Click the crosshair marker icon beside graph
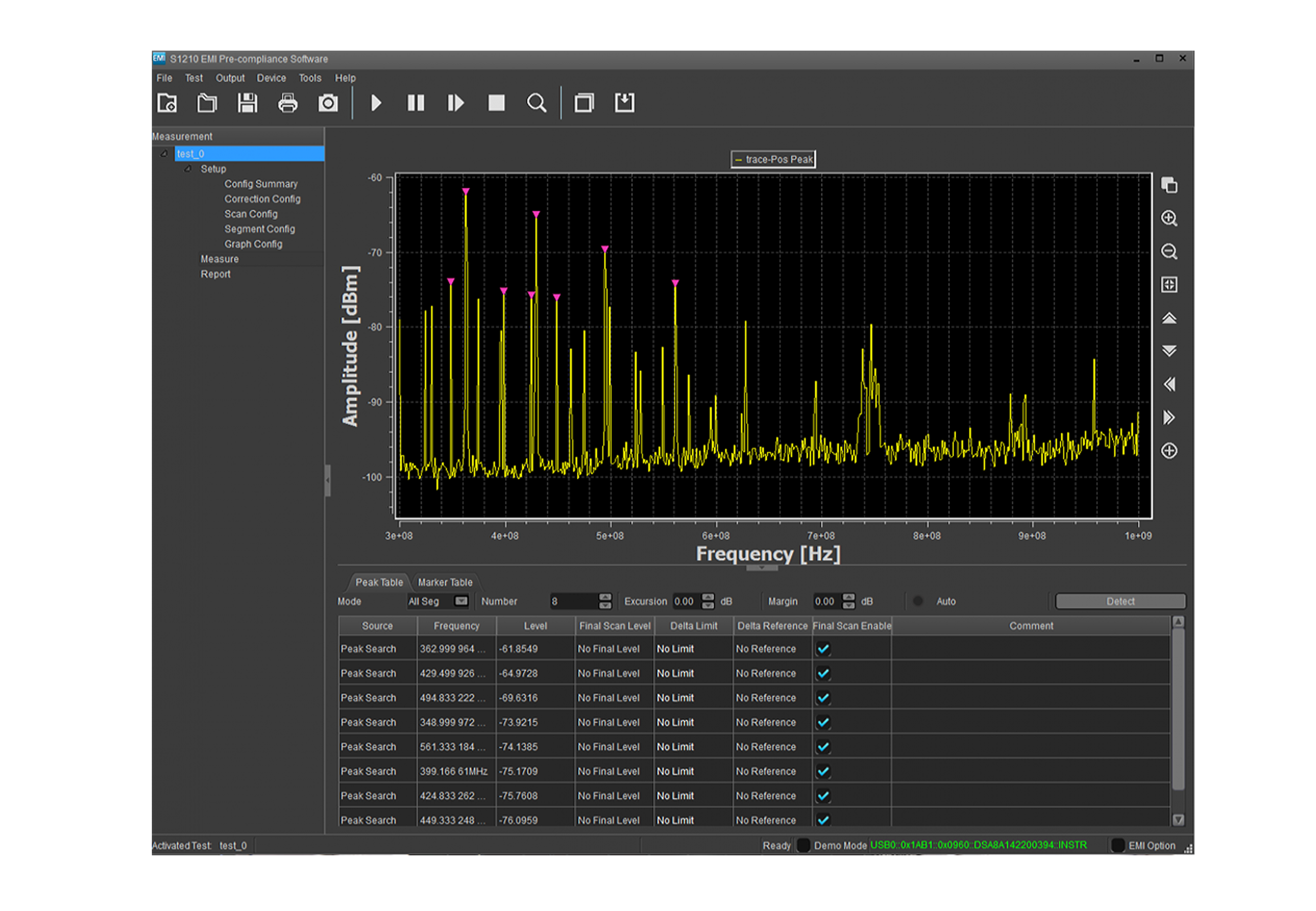The height and width of the screenshot is (911, 1316). [1168, 450]
